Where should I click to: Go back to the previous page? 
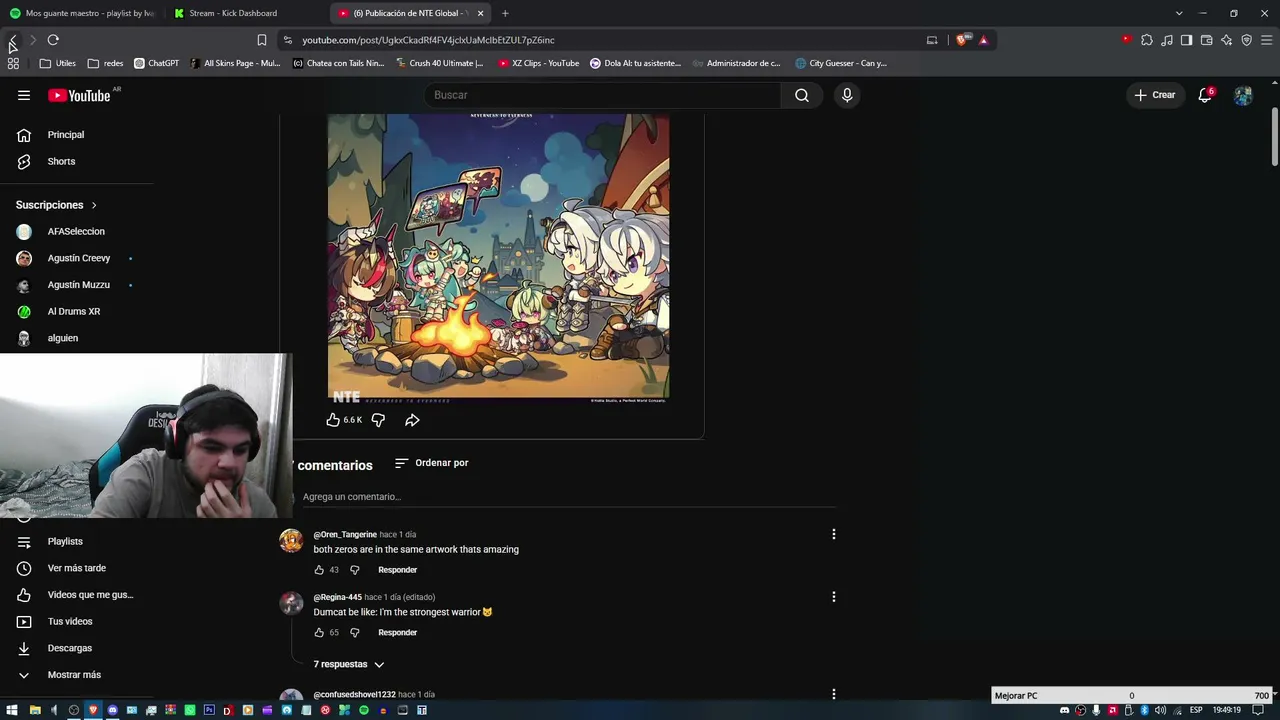tap(12, 40)
